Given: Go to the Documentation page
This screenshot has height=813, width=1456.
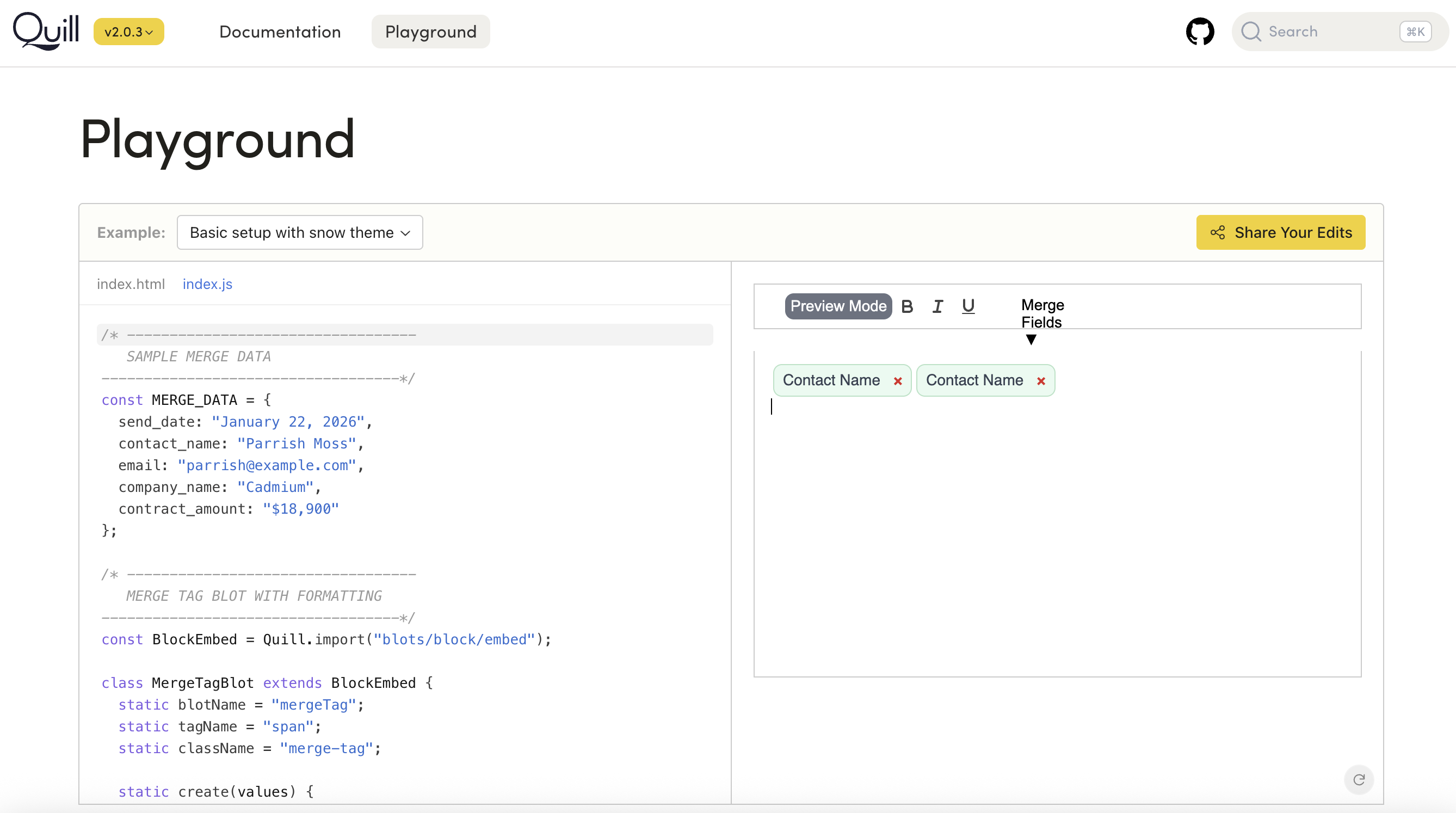Looking at the screenshot, I should point(280,32).
